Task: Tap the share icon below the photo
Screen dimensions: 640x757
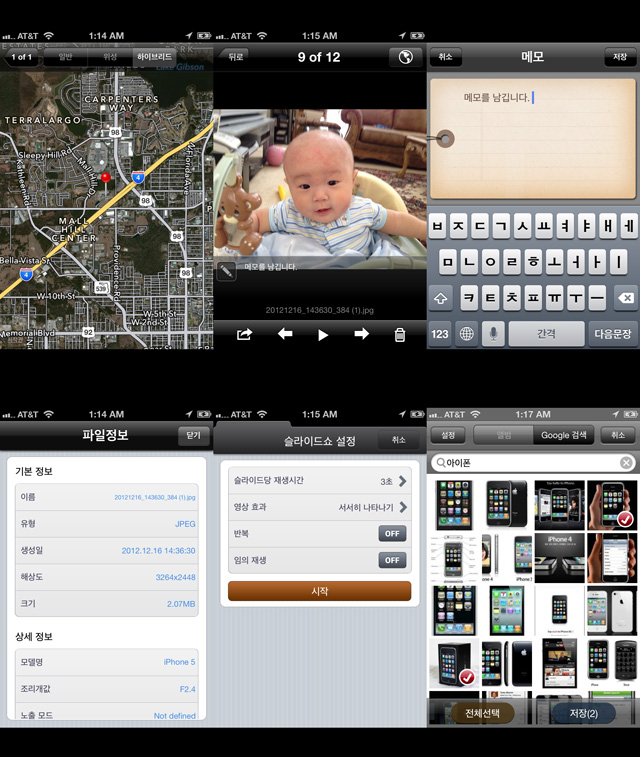Action: tap(245, 334)
